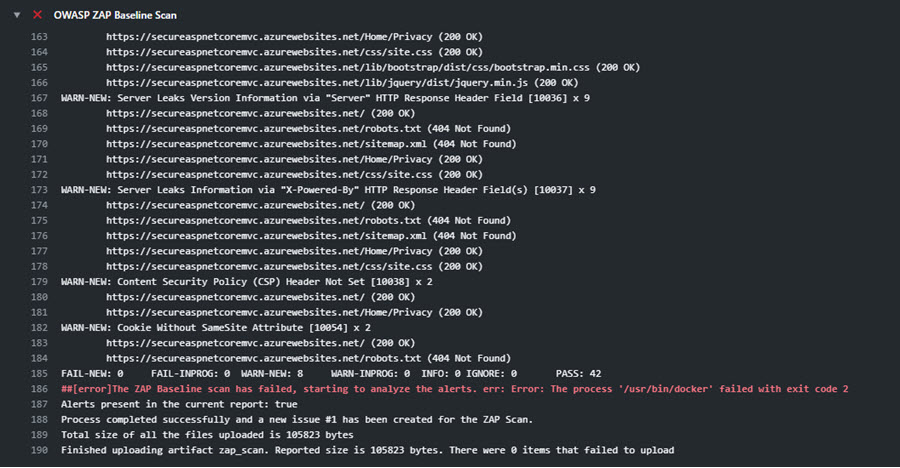The image size is (900, 468).
Task: Select log line number 163
Action: coord(39,37)
